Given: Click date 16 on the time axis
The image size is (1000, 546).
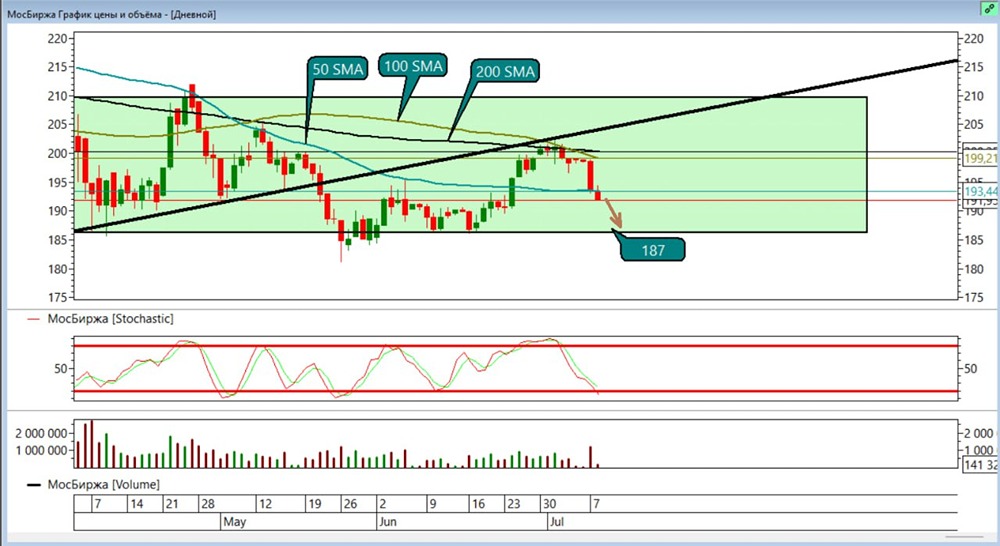Looking at the screenshot, I should [x=478, y=504].
